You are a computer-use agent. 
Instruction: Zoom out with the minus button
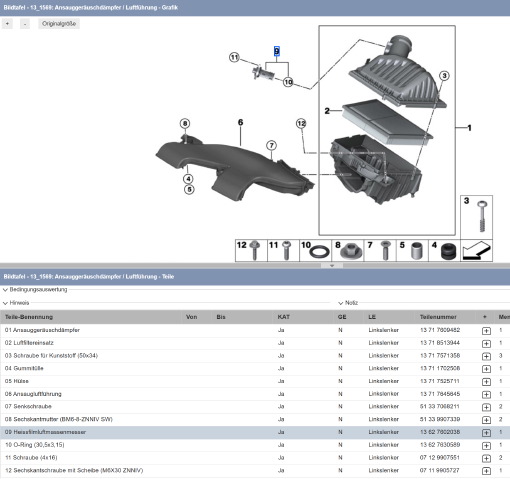coord(25,24)
